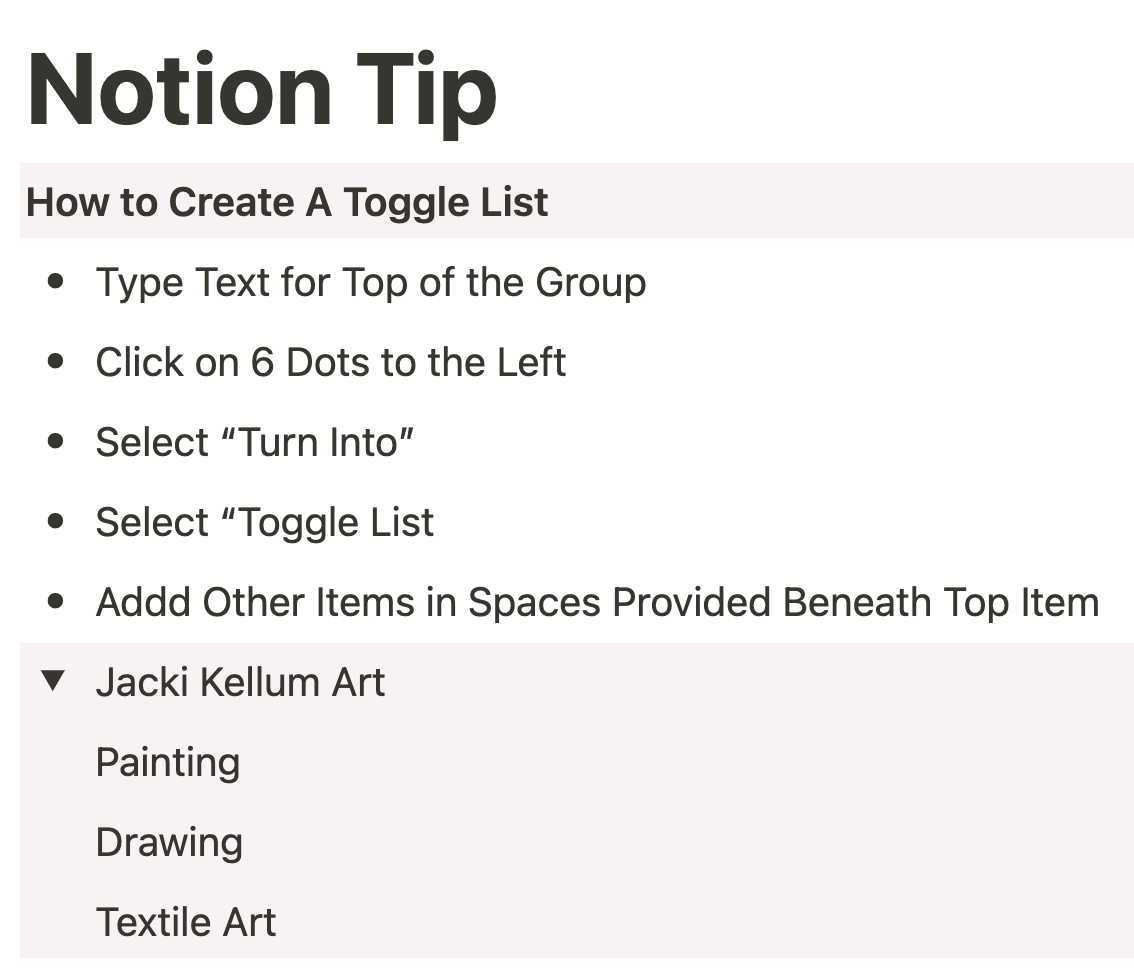Select the Drawing item inside the toggle
This screenshot has height=980, width=1134.
(169, 843)
